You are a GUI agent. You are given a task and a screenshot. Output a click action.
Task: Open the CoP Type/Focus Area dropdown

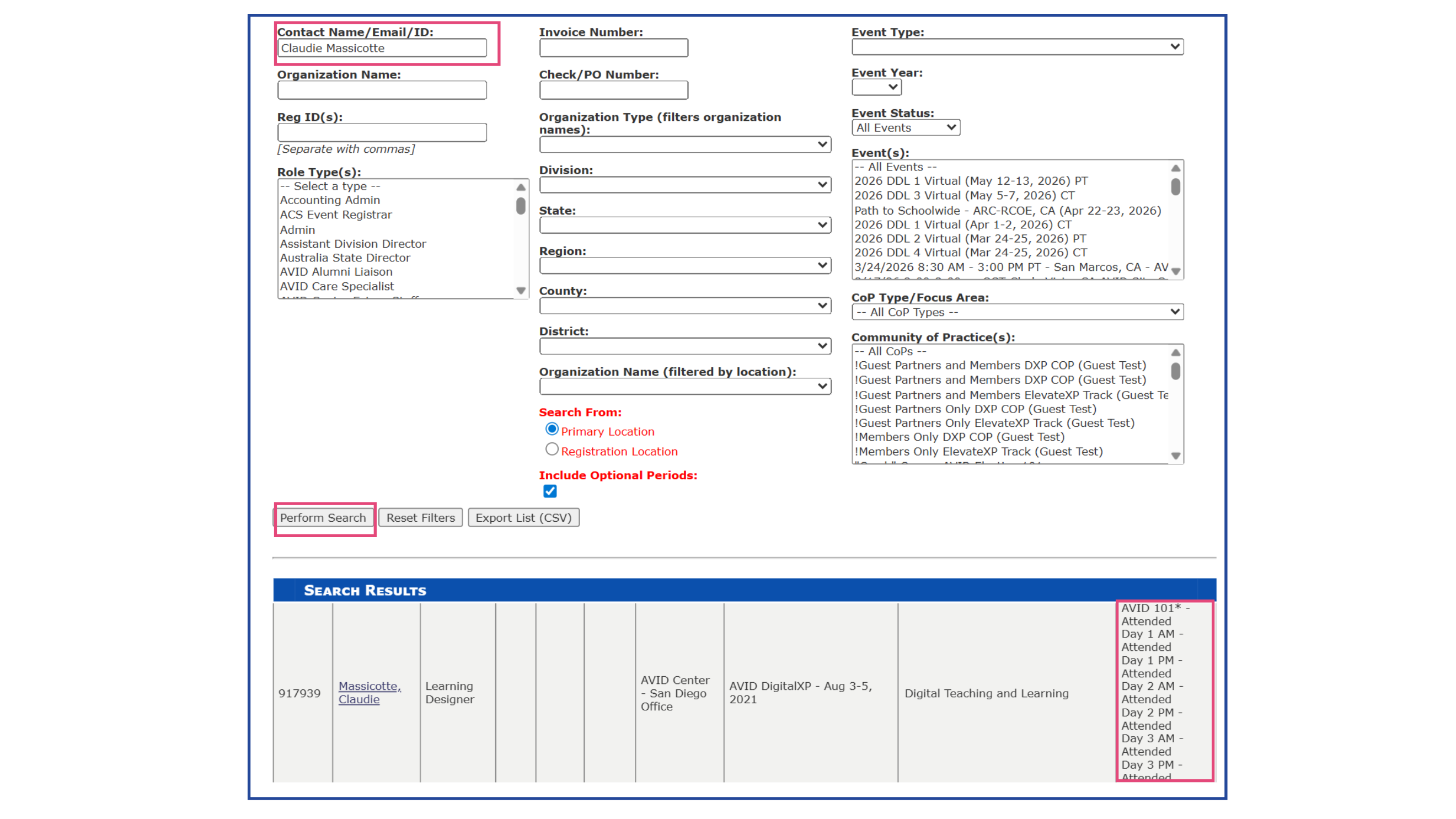(x=1018, y=312)
